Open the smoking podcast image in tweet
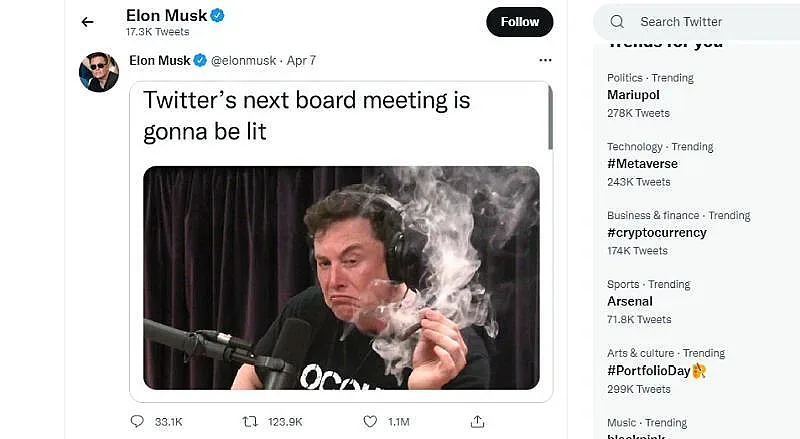The height and width of the screenshot is (439, 800). point(341,277)
